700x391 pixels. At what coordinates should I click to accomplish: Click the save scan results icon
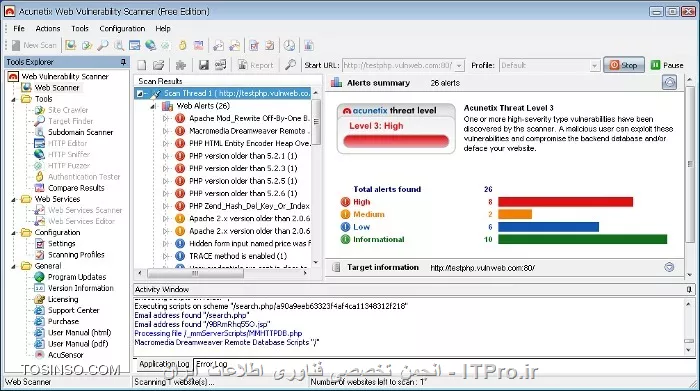[204, 65]
